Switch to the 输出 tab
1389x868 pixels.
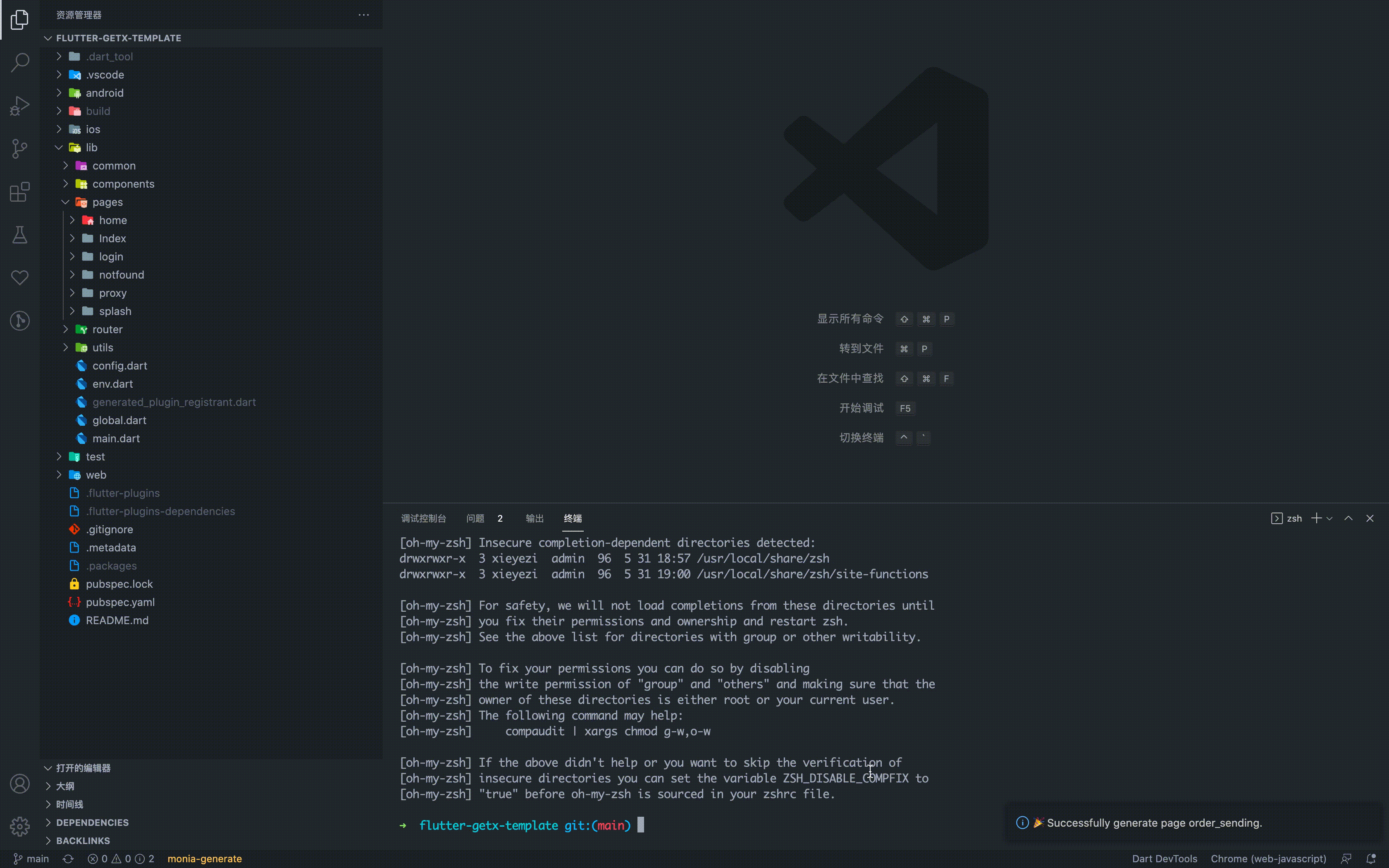[x=534, y=518]
